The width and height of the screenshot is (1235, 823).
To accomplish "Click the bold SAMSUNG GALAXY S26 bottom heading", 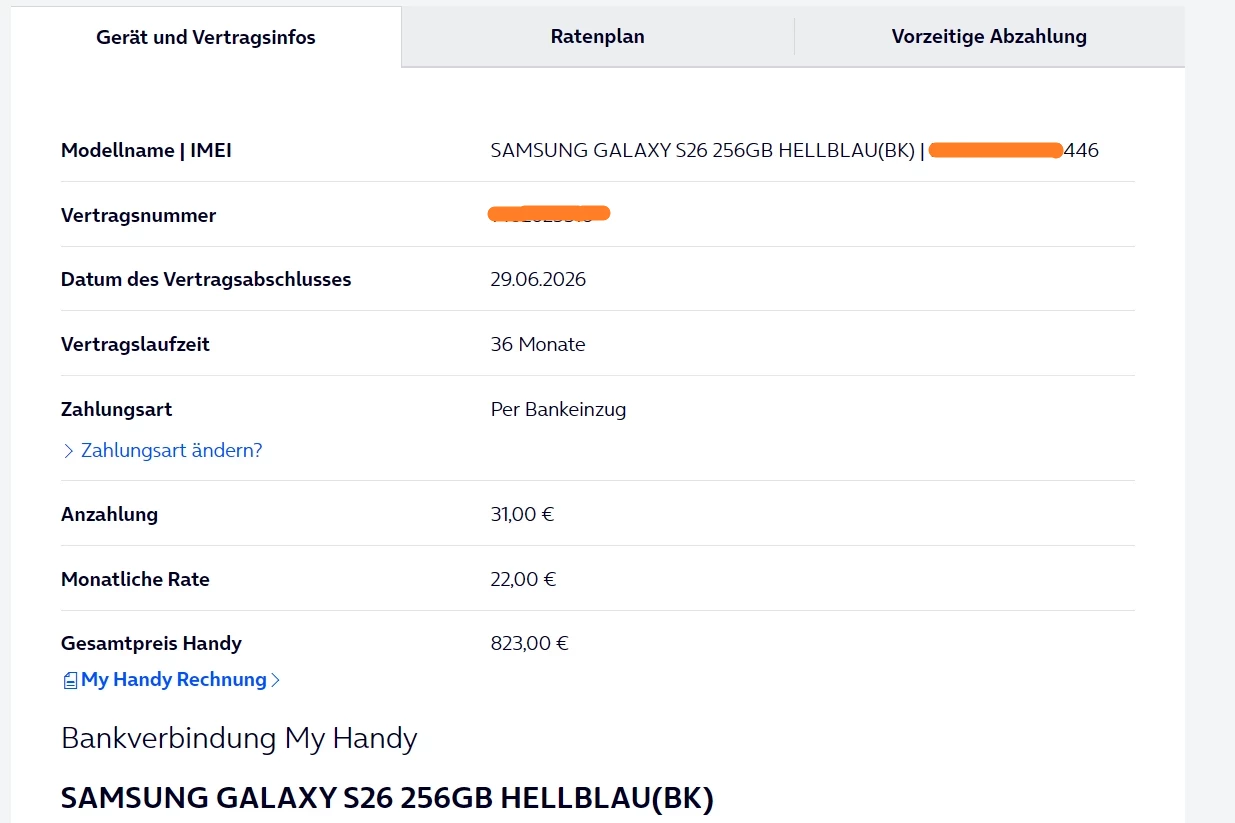I will pos(387,799).
